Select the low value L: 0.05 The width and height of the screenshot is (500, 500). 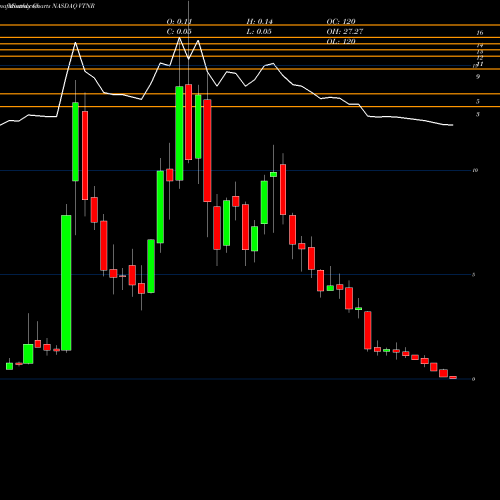pyautogui.click(x=259, y=31)
